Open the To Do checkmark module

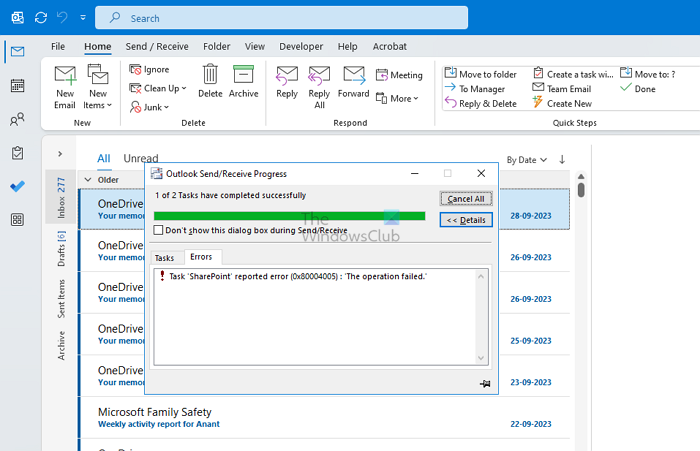(17, 186)
